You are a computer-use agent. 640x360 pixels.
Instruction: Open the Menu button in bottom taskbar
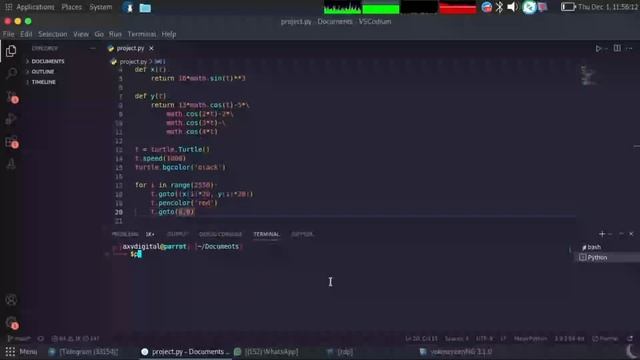coord(21,351)
